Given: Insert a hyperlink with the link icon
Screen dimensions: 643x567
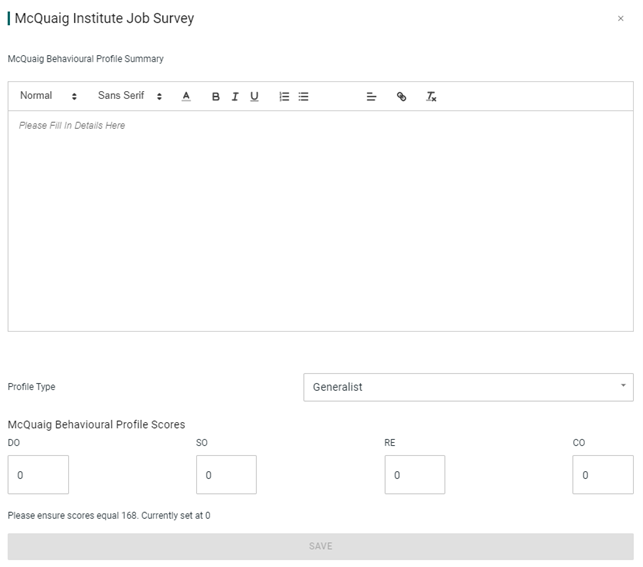Looking at the screenshot, I should coord(401,96).
